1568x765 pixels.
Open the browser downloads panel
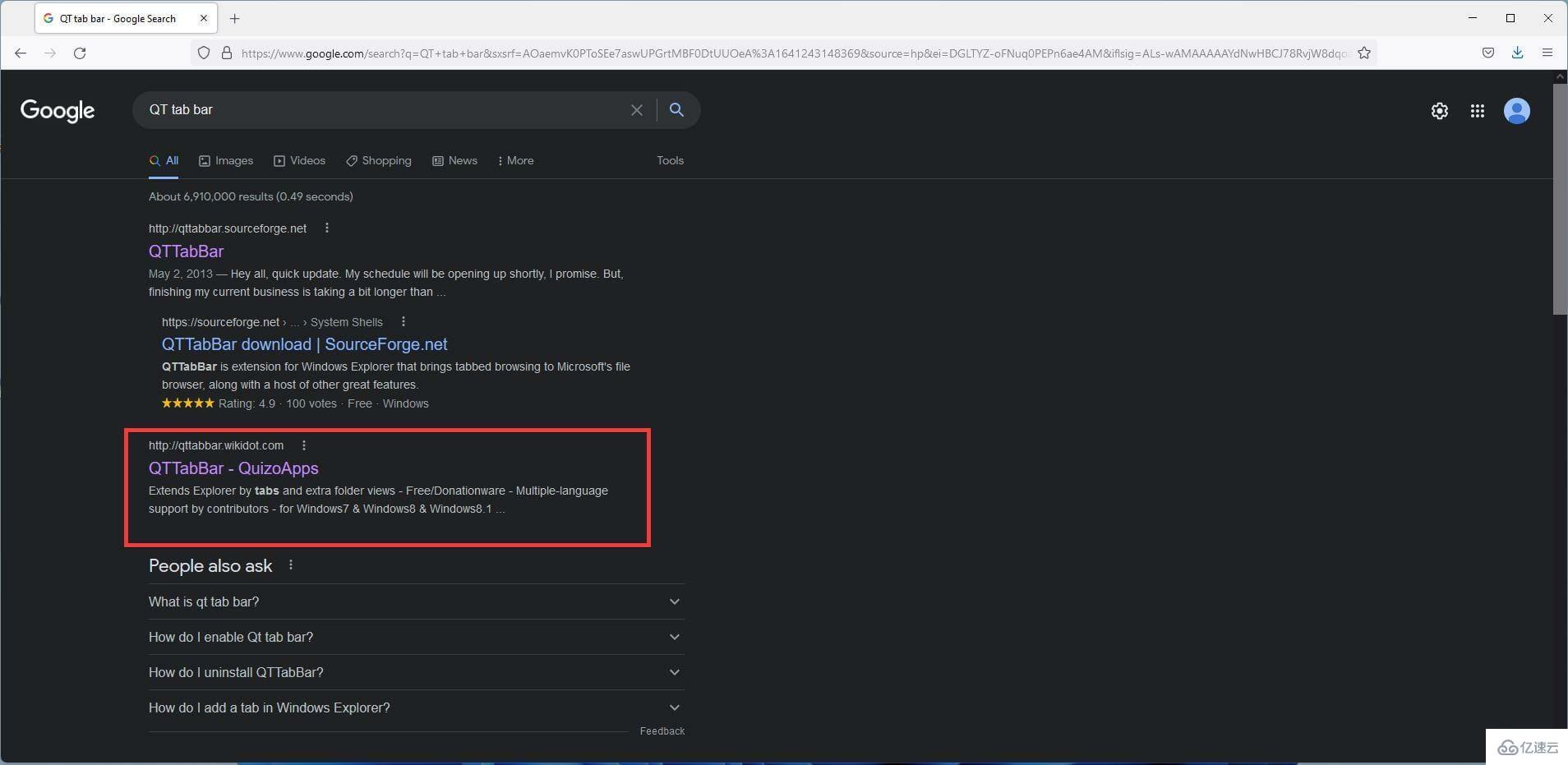point(1517,53)
